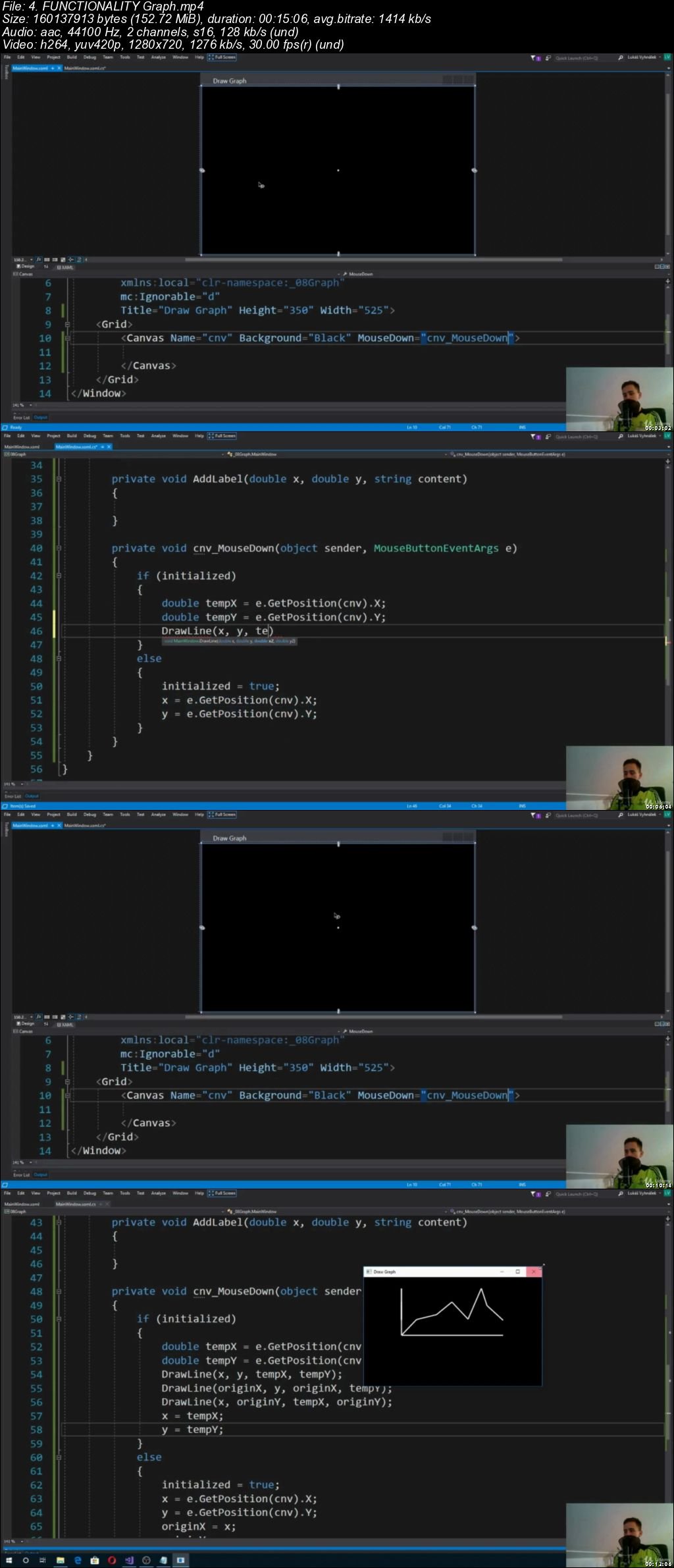
Task: Close MainWindow.xaml.cs* tab in 00:06:04 frame
Action: click(109, 446)
